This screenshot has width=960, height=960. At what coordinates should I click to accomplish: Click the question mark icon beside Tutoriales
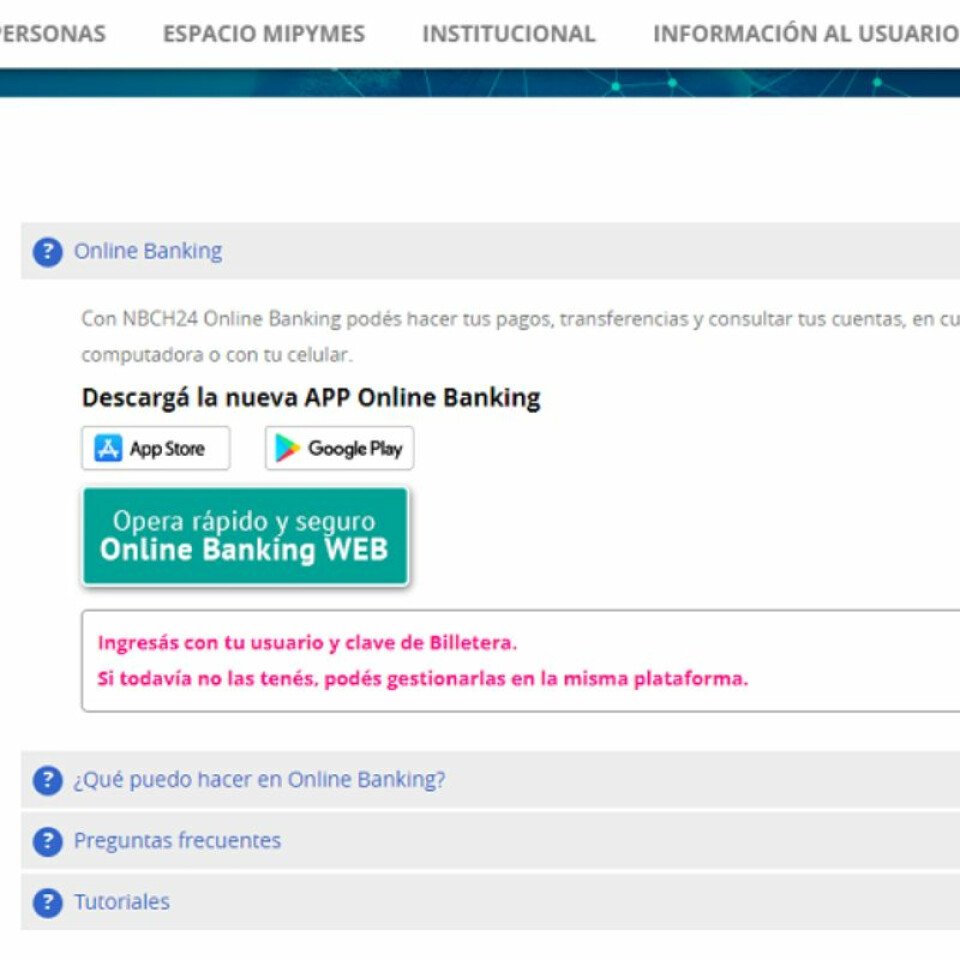tap(47, 903)
